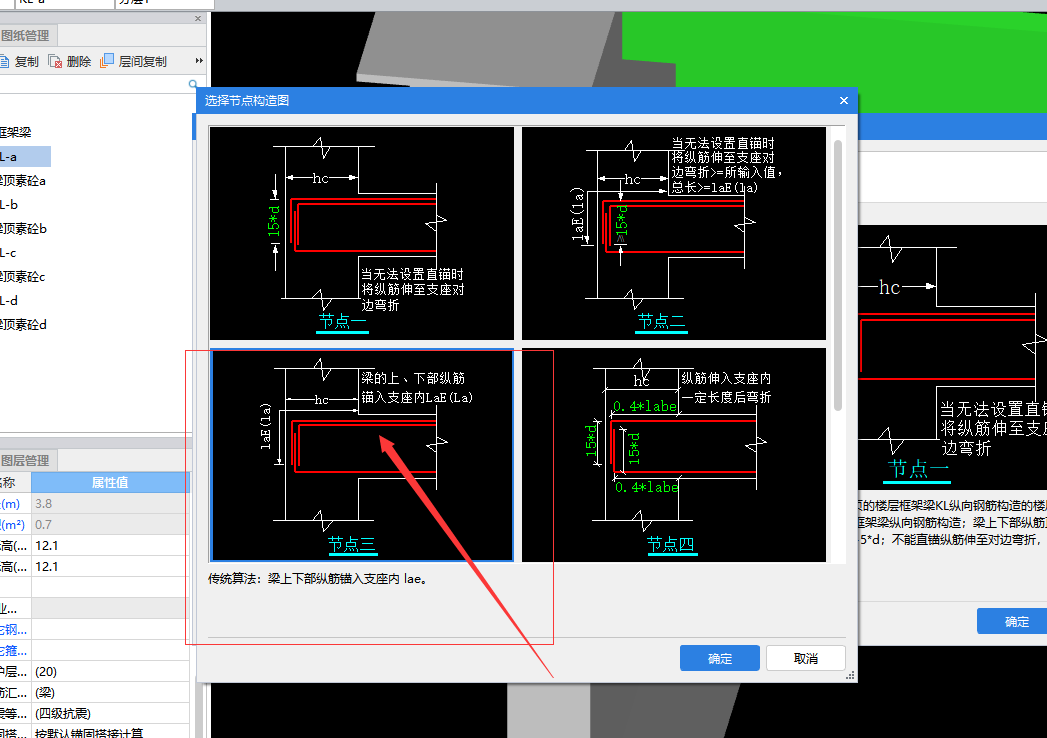1047x738 pixels.
Task: Select the 节点四 thumbnail in dialog
Action: coord(674,455)
